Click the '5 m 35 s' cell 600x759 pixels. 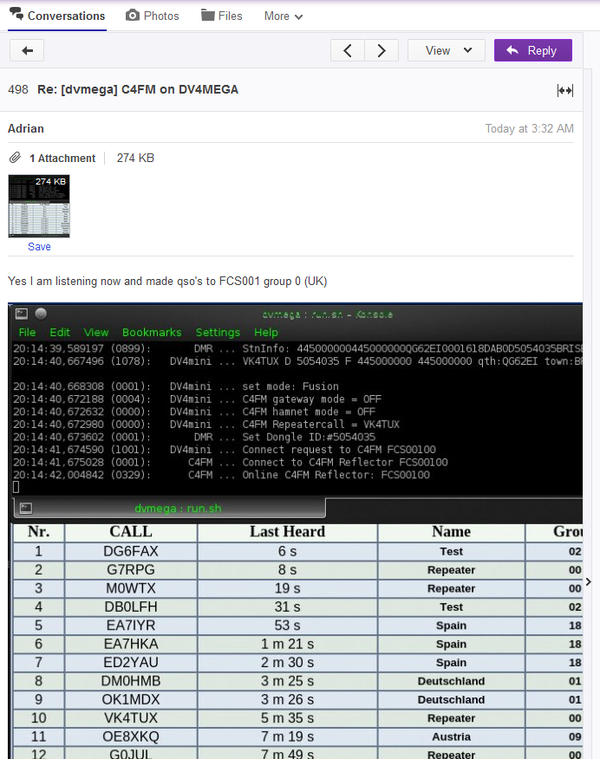[287, 718]
